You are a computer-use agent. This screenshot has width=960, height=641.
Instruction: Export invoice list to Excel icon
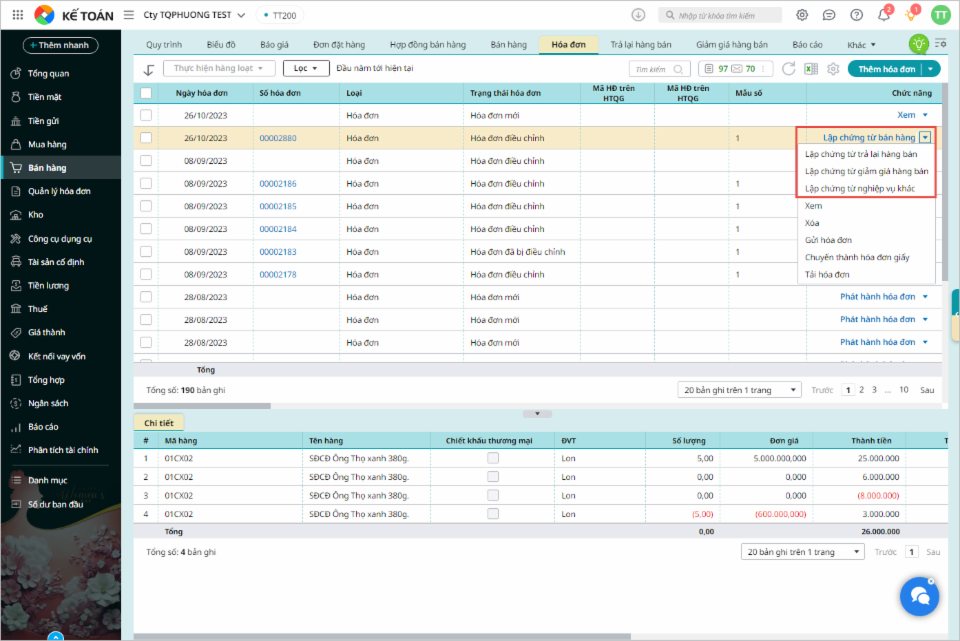coord(811,69)
